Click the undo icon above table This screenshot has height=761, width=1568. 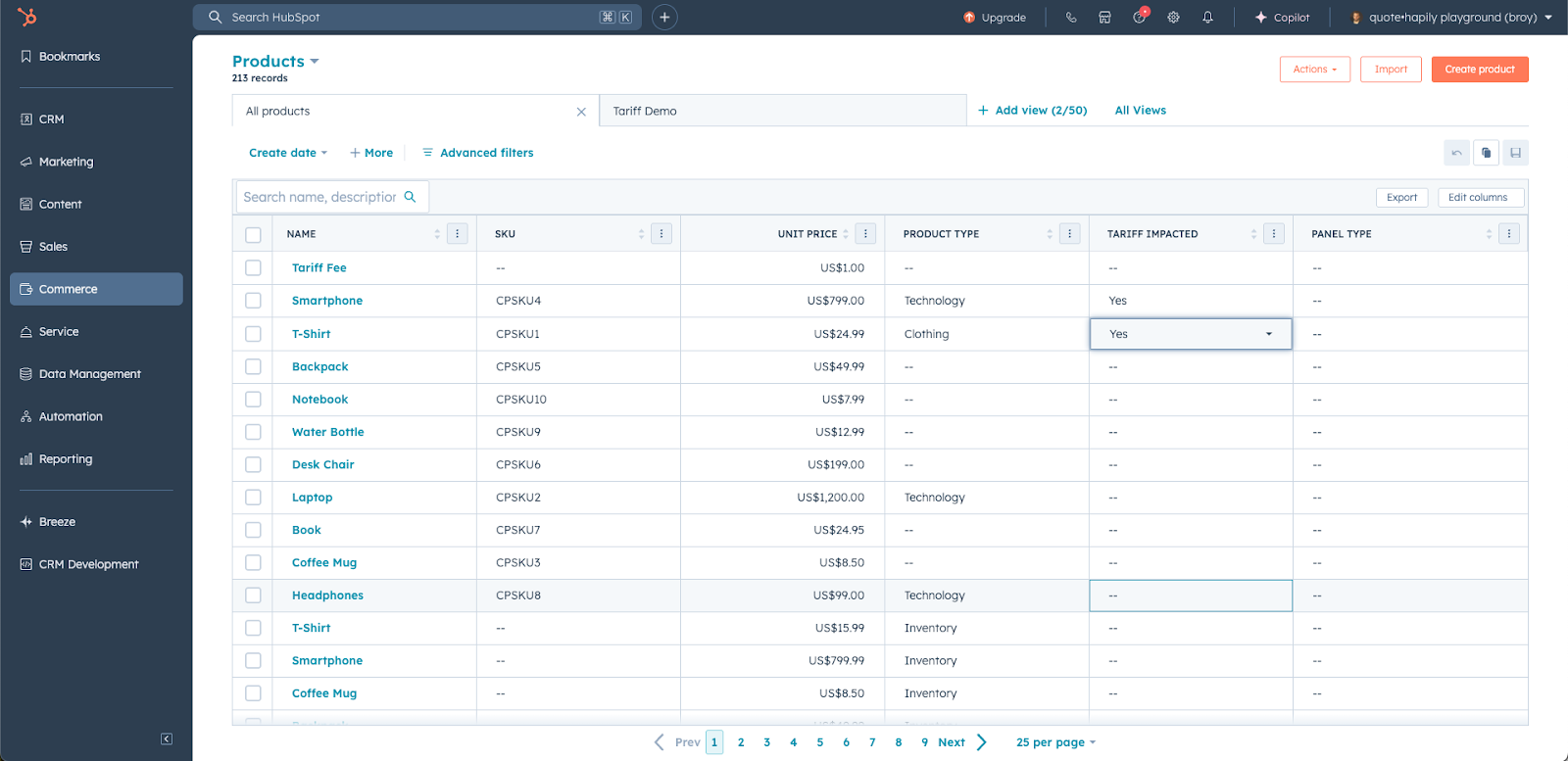(x=1456, y=153)
